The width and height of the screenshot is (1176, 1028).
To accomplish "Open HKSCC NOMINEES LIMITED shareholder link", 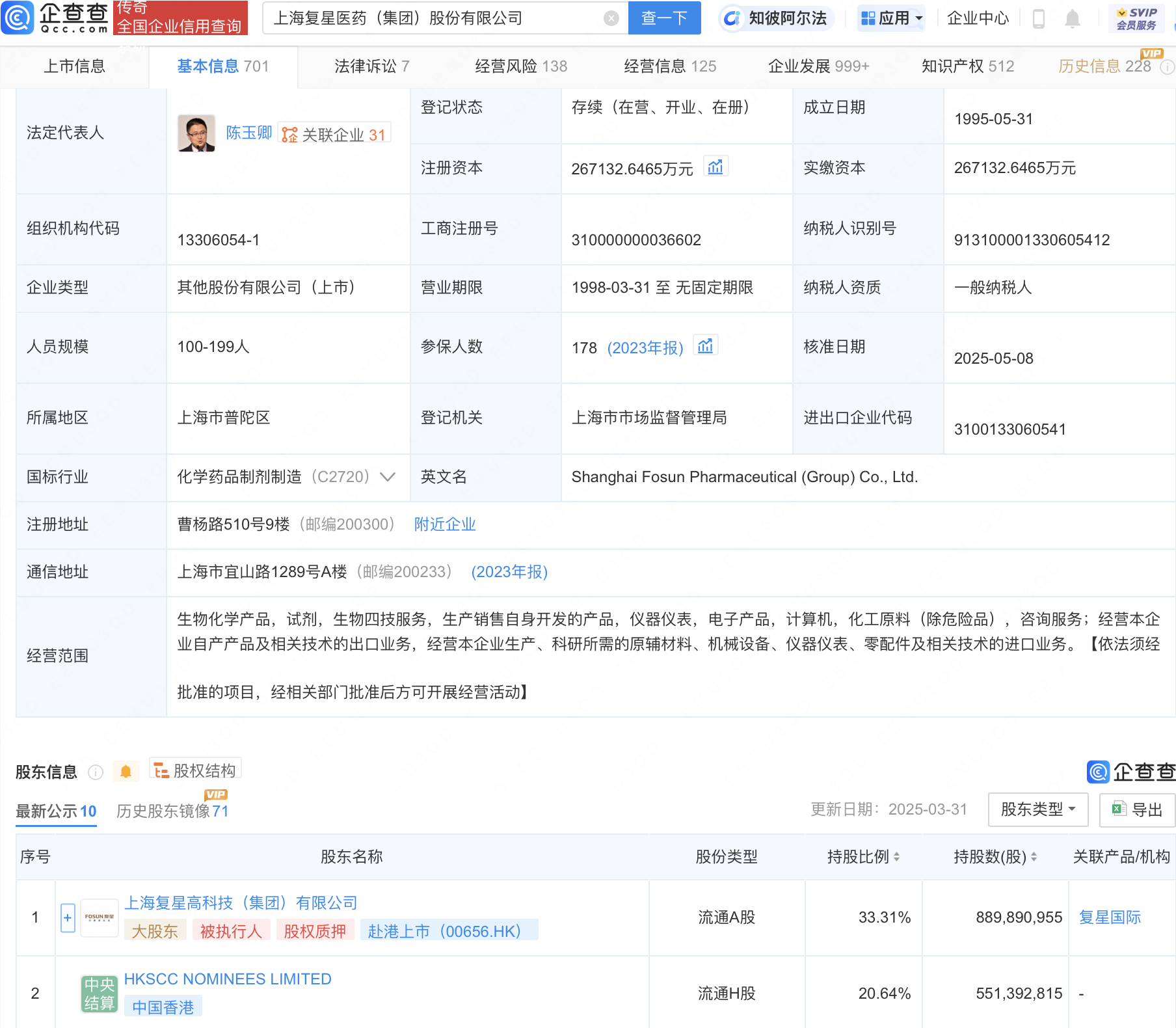I will (x=228, y=979).
